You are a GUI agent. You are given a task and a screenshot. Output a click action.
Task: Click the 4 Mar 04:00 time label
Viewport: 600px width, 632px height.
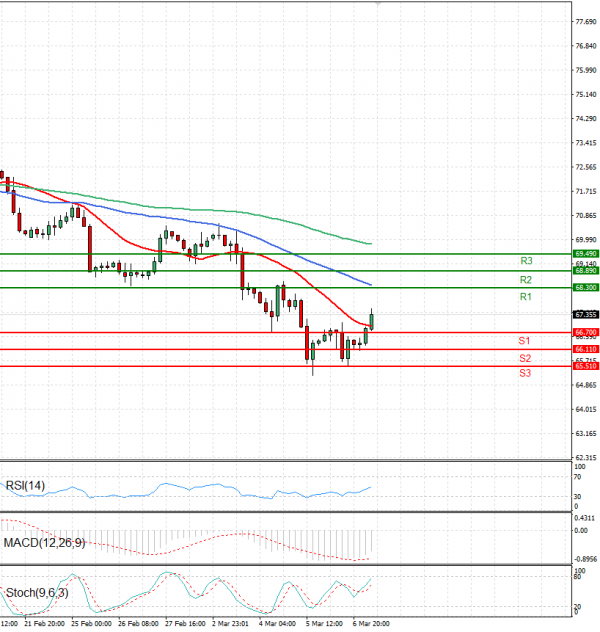click(x=277, y=624)
